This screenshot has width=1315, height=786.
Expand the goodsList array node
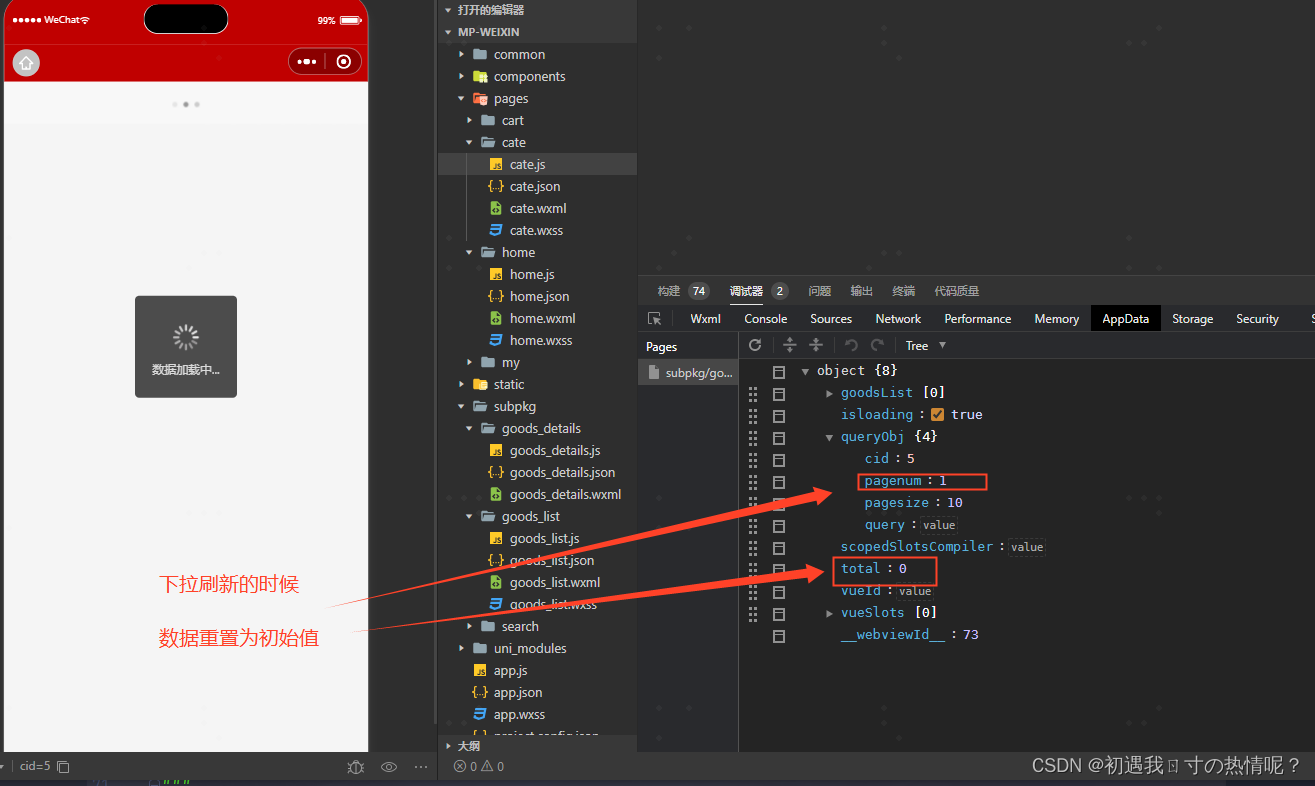click(830, 393)
